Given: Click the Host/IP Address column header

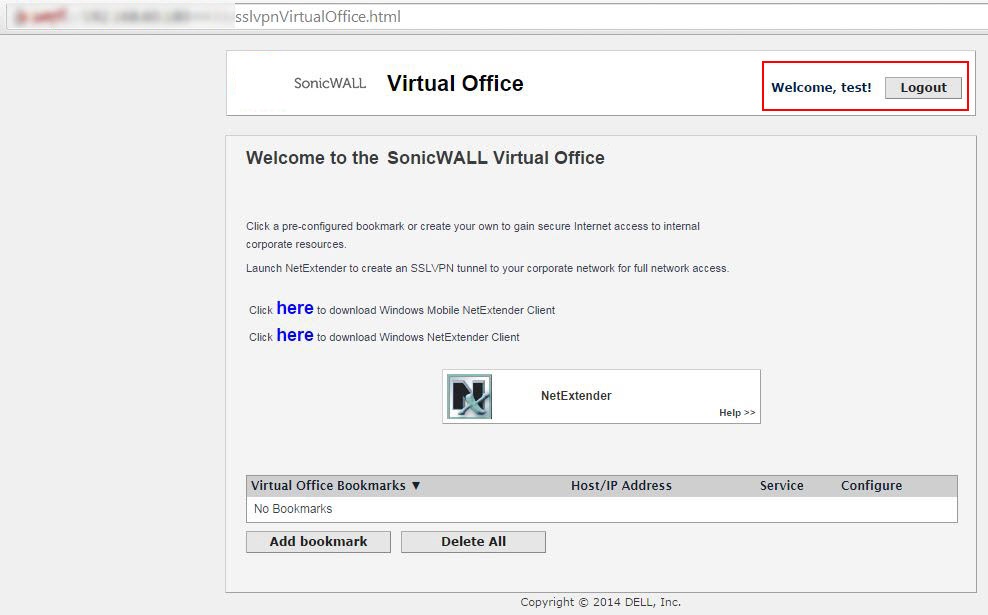Looking at the screenshot, I should (x=621, y=486).
